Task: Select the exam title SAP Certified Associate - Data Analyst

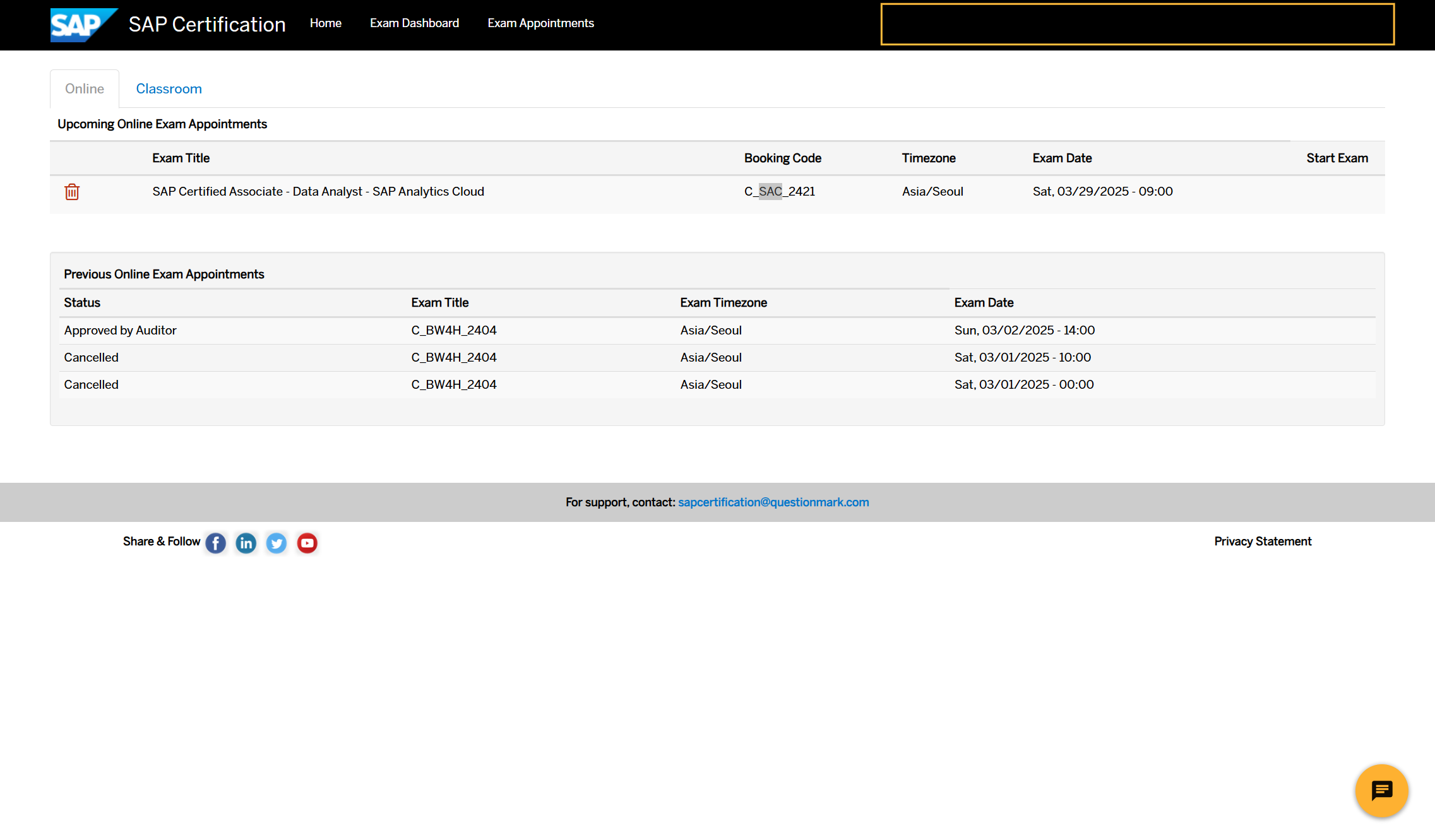Action: [318, 191]
